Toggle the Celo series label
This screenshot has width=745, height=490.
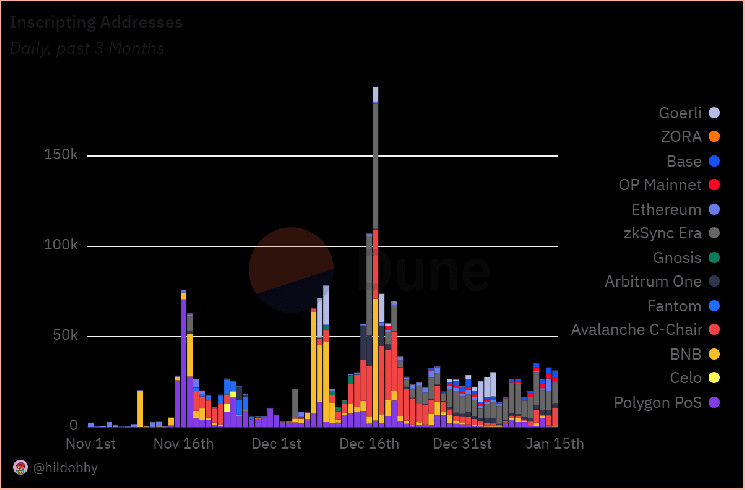click(x=686, y=378)
